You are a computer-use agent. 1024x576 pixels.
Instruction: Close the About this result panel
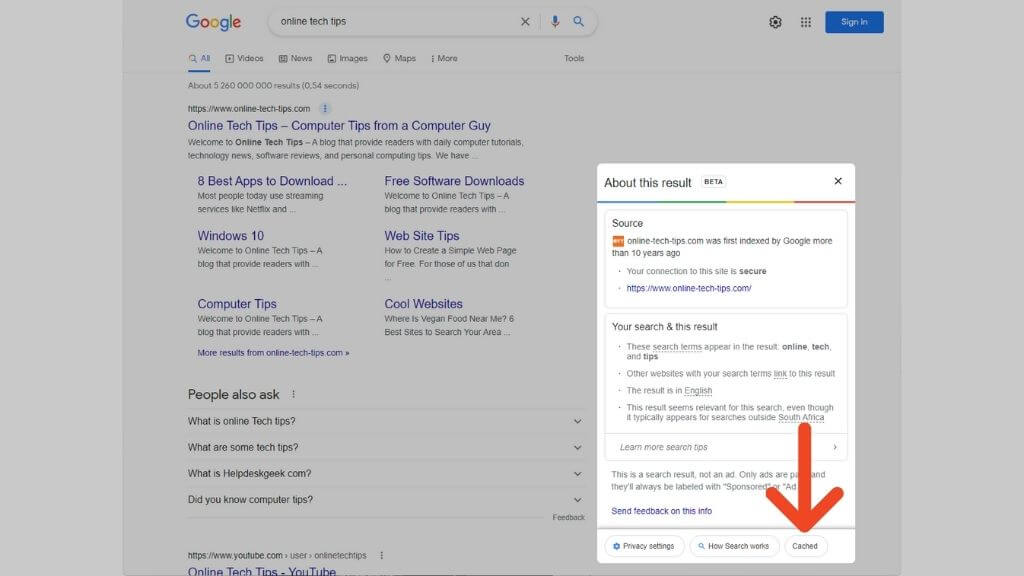(x=838, y=181)
